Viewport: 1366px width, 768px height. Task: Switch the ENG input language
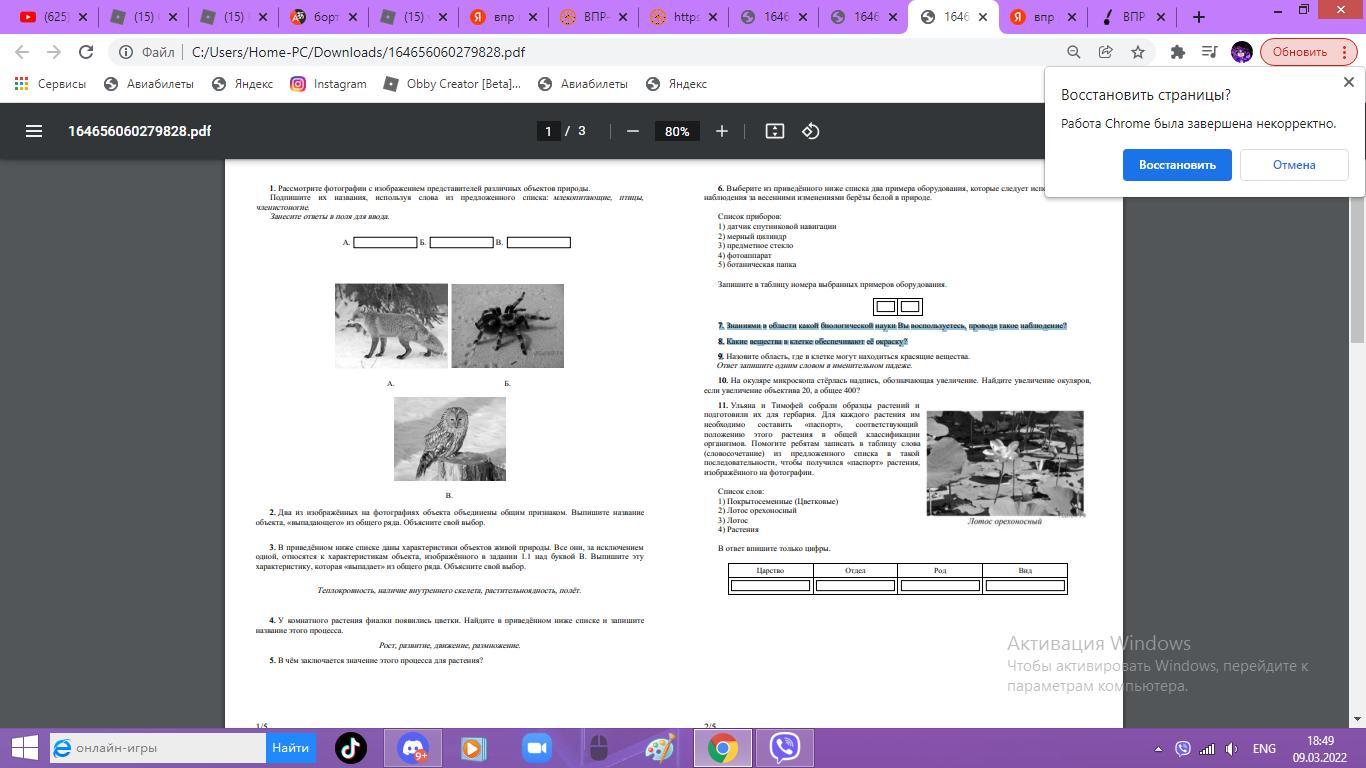click(1264, 748)
